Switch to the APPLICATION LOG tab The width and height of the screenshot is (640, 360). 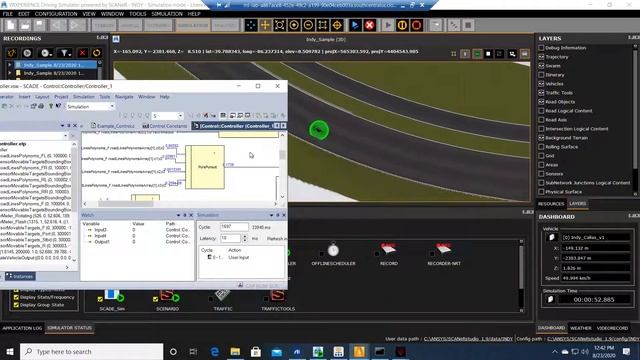[22, 328]
